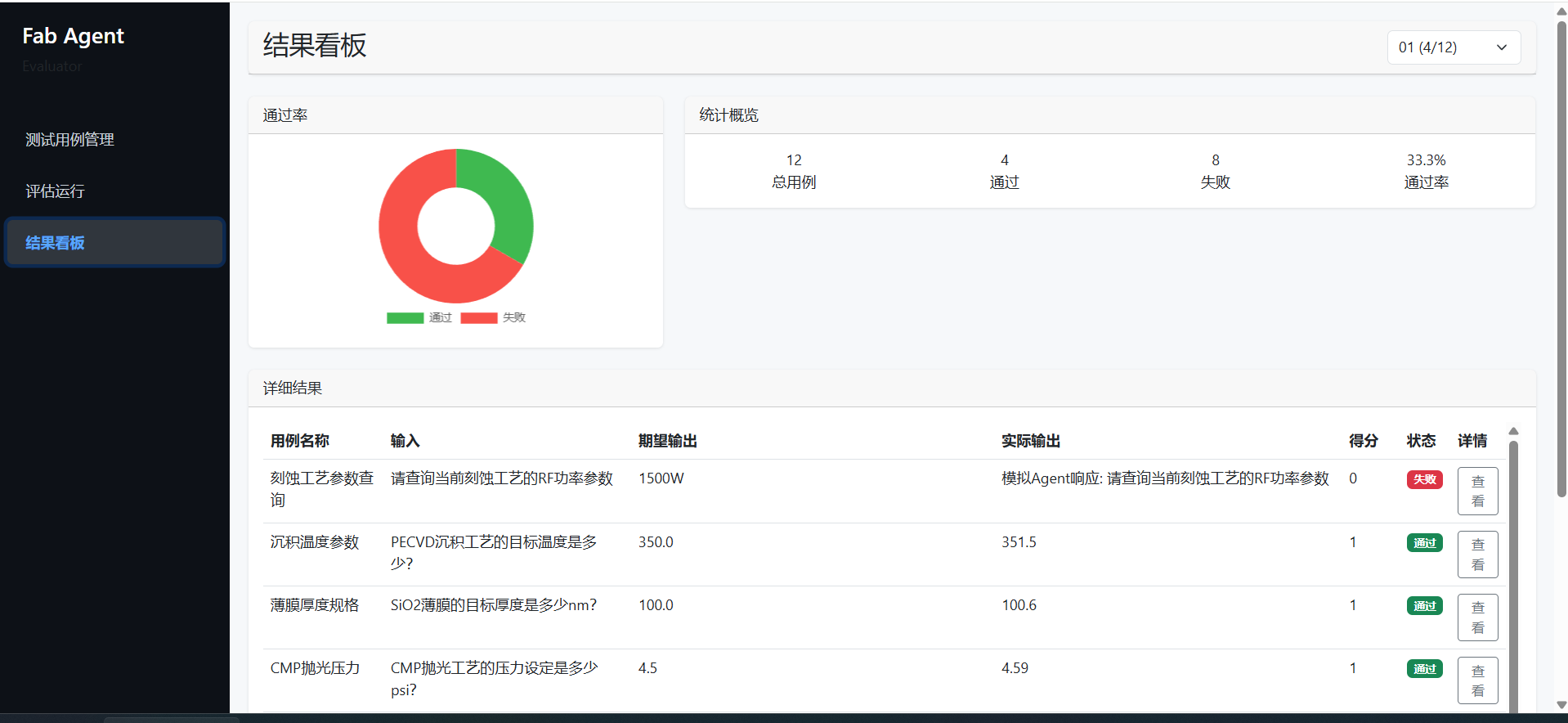Screen dimensions: 1568x723
Task: Click the actual output 4.59 cell
Action: [x=1015, y=668]
